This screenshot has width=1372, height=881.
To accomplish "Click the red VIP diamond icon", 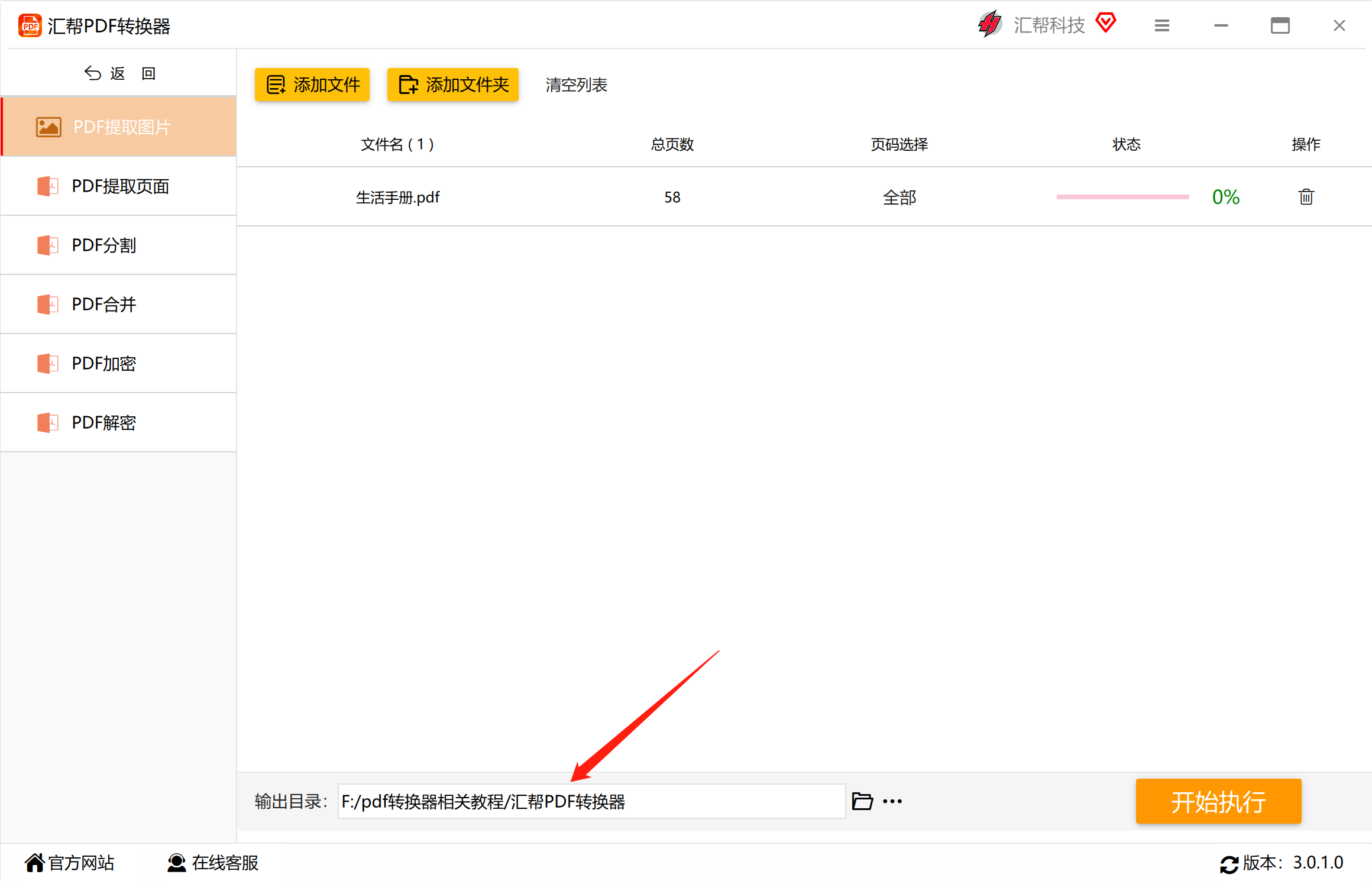I will [x=1106, y=23].
